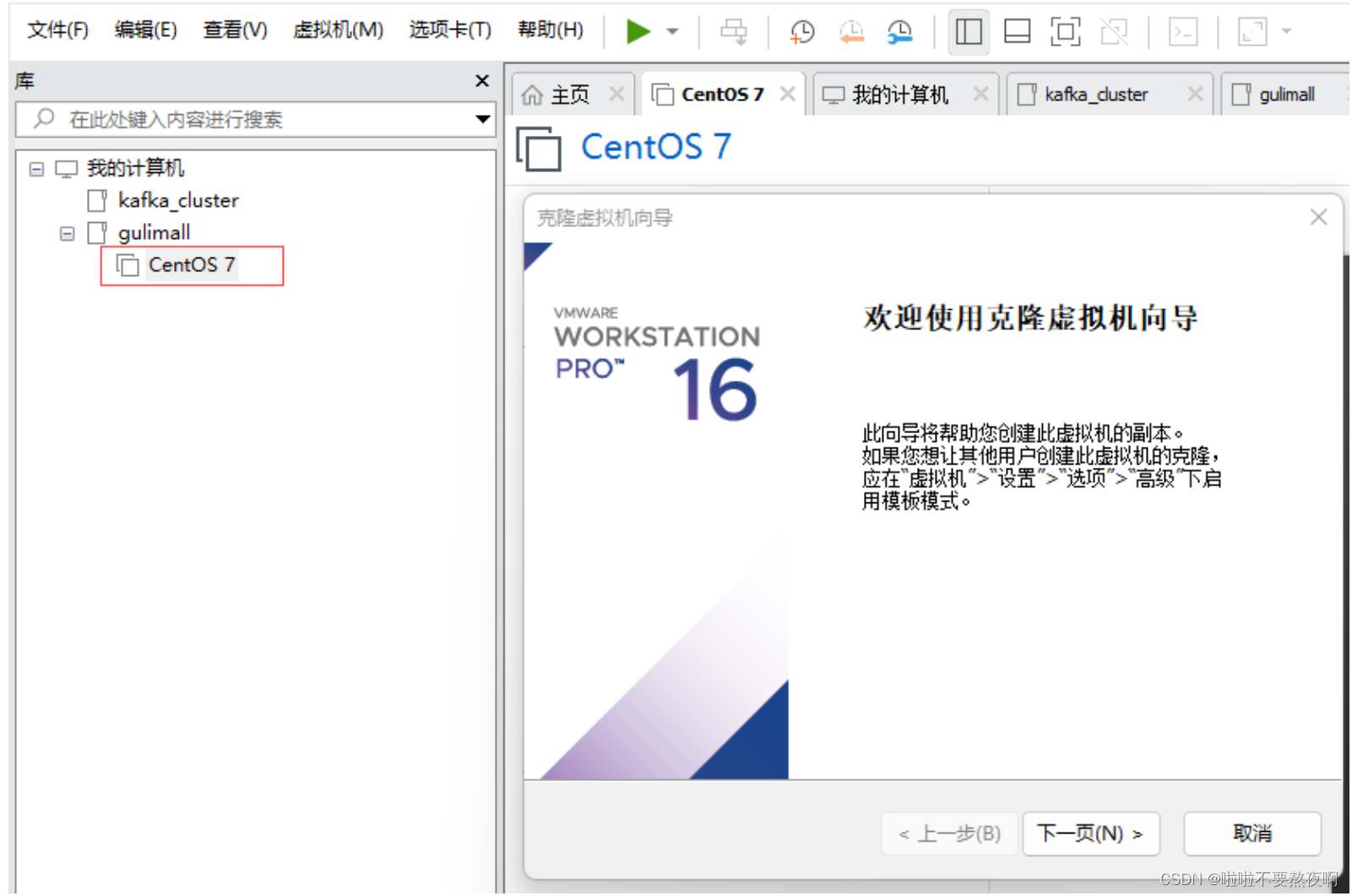
Task: Select 我的计算机 in the library tree
Action: (x=135, y=168)
